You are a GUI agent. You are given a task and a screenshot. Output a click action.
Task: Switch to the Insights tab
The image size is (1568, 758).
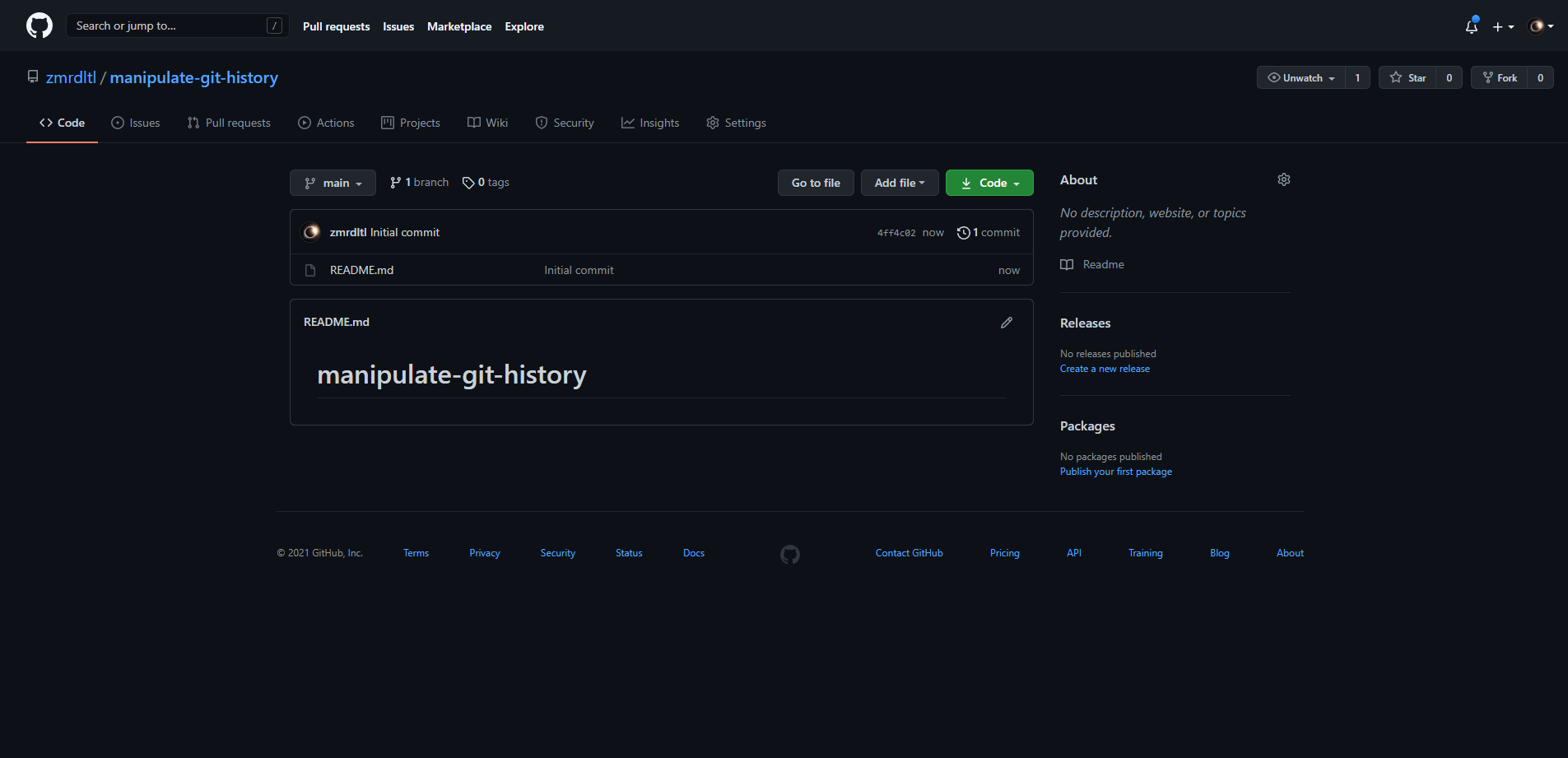[x=650, y=123]
